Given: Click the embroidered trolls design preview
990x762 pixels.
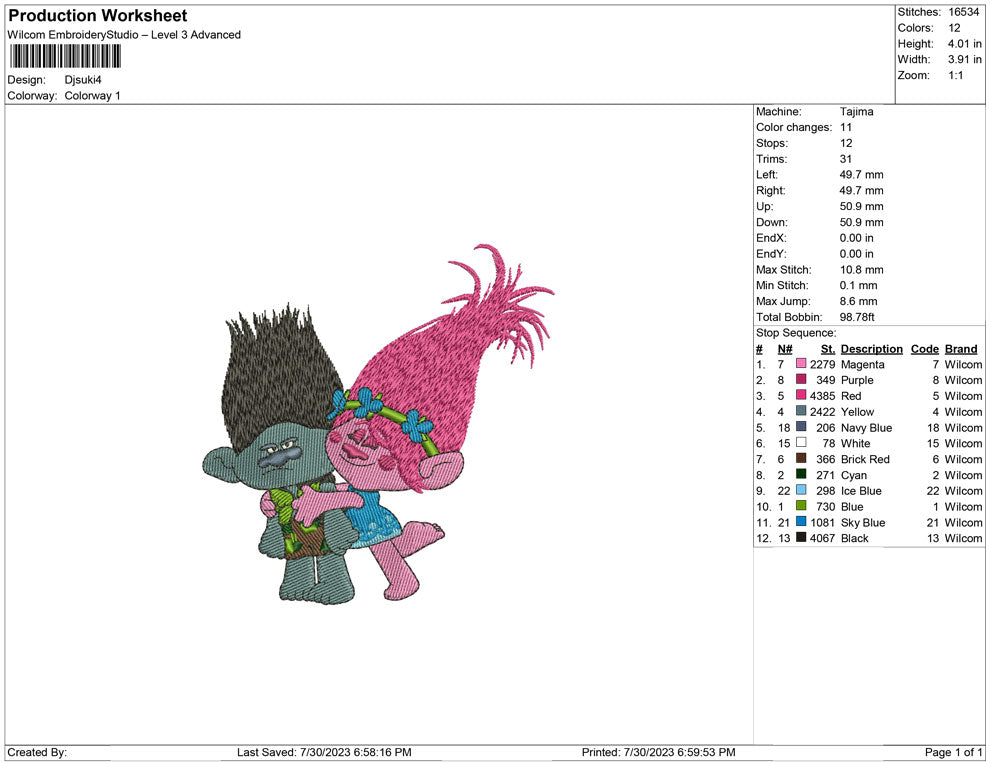Looking at the screenshot, I should coord(378,423).
